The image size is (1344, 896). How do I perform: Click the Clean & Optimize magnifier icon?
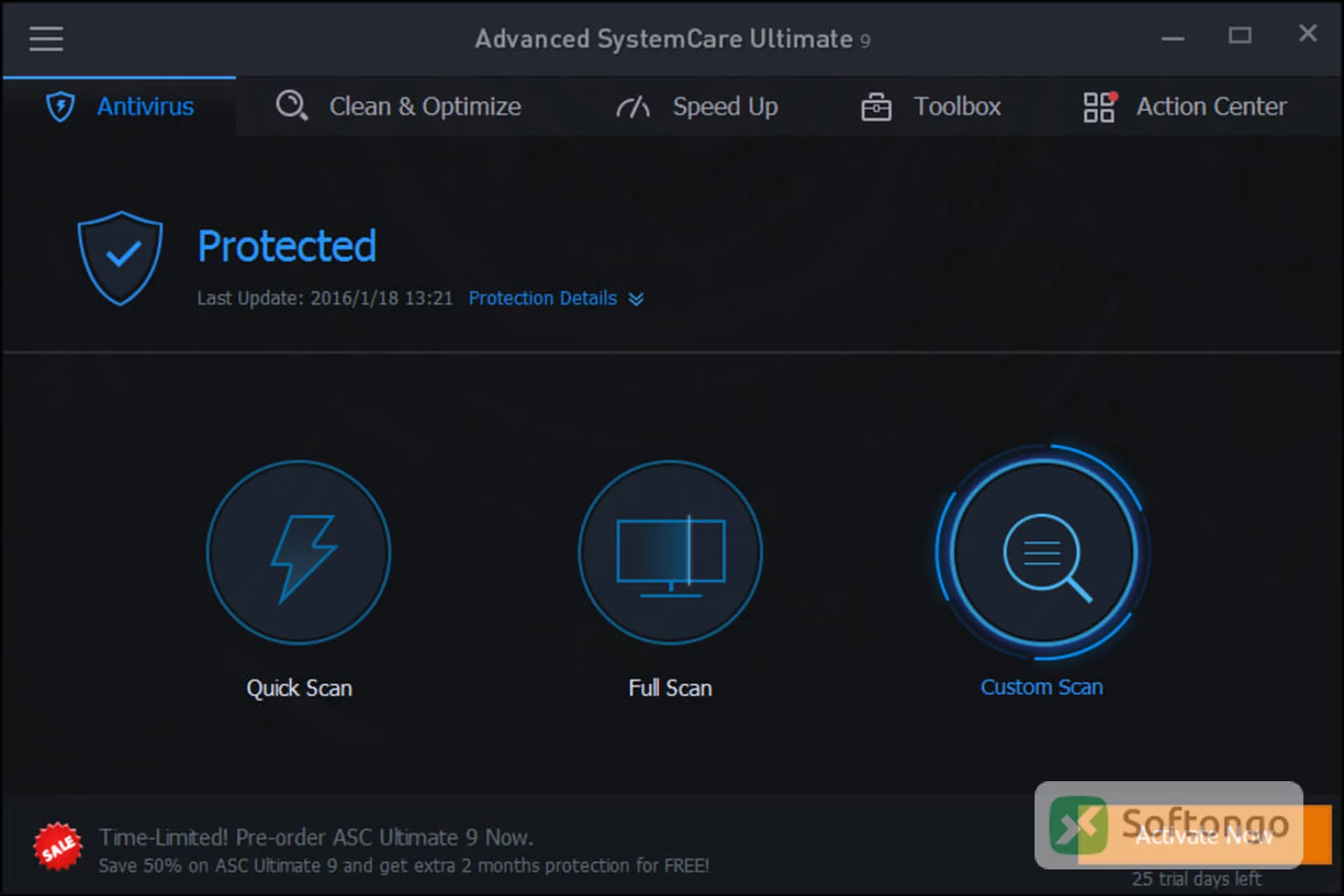(x=291, y=106)
